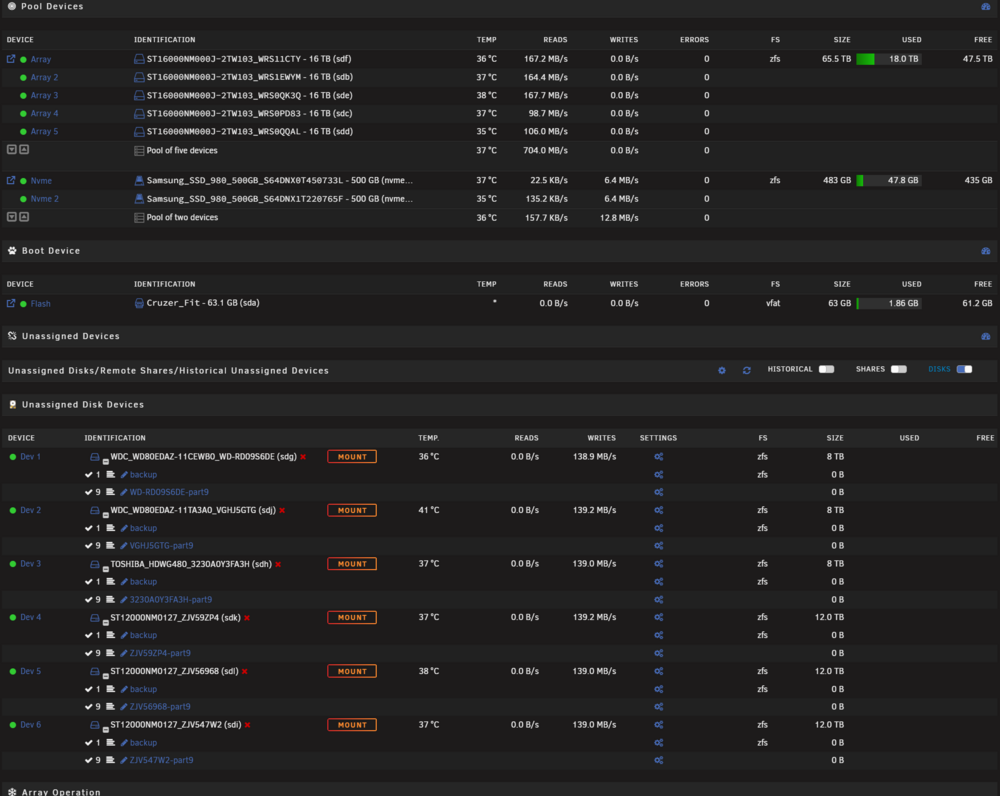Click SSD icon for Samsung S64DNX0T450733L

tap(139, 181)
